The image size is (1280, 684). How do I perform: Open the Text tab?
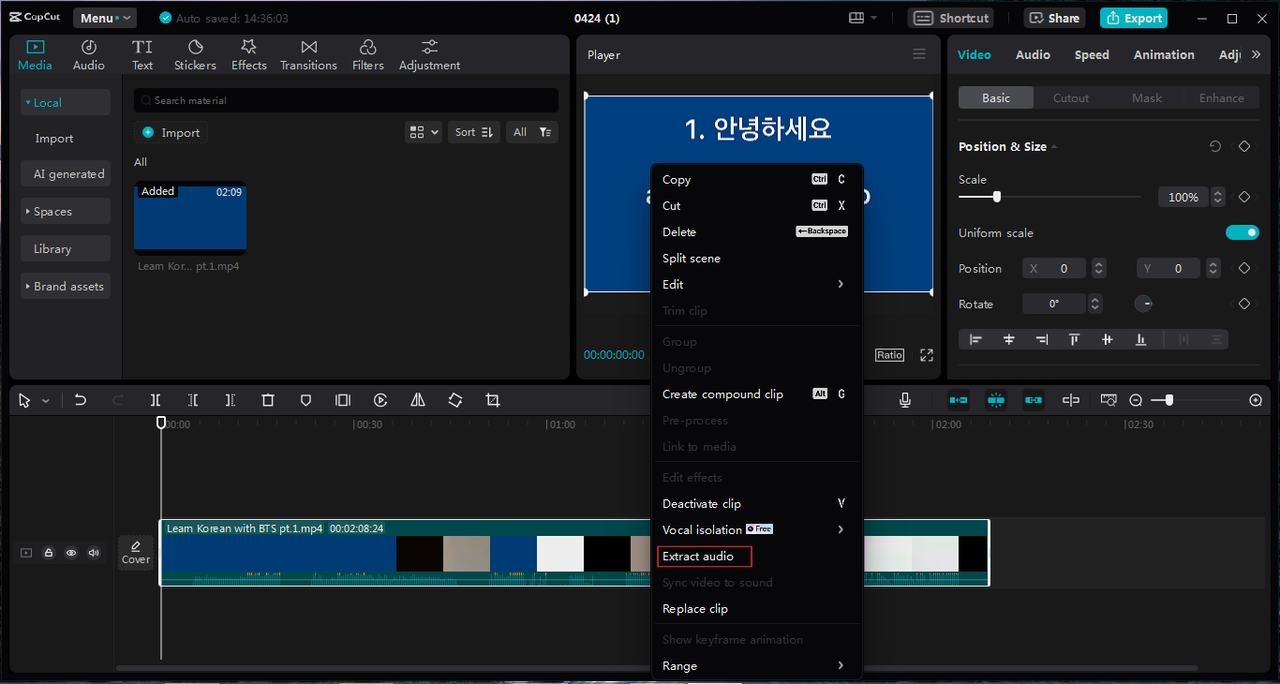tap(143, 55)
